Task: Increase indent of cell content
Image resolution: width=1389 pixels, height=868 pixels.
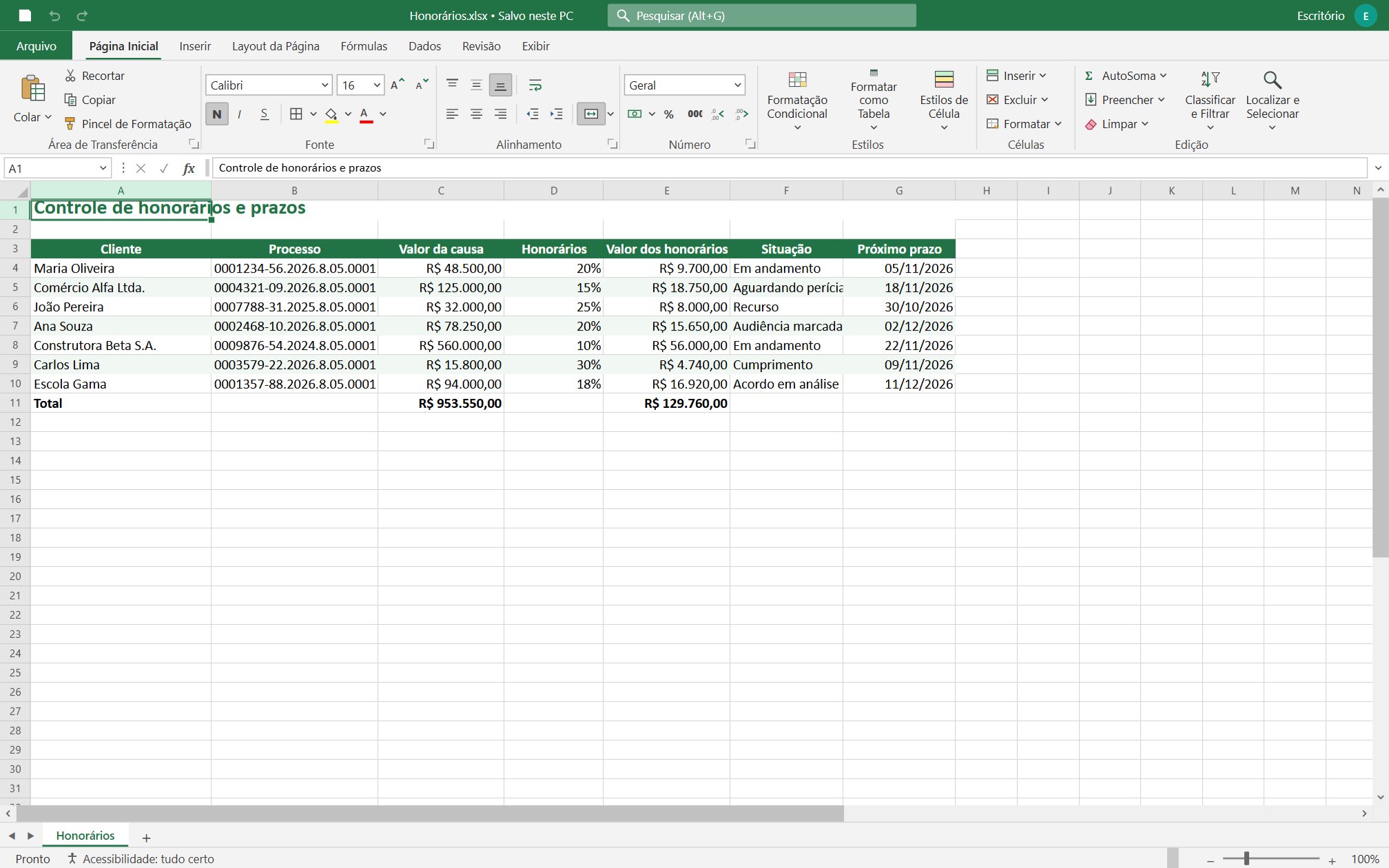Action: [x=556, y=114]
